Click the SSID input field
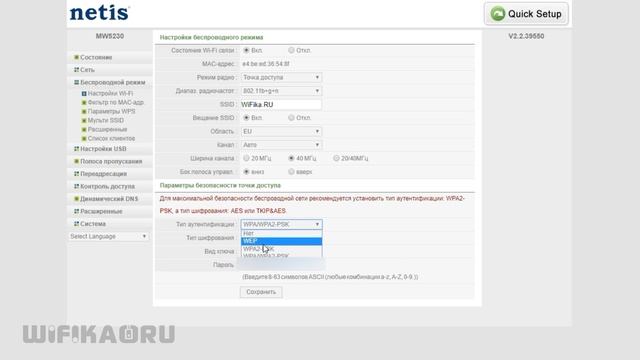This screenshot has width=640, height=360. [281, 104]
